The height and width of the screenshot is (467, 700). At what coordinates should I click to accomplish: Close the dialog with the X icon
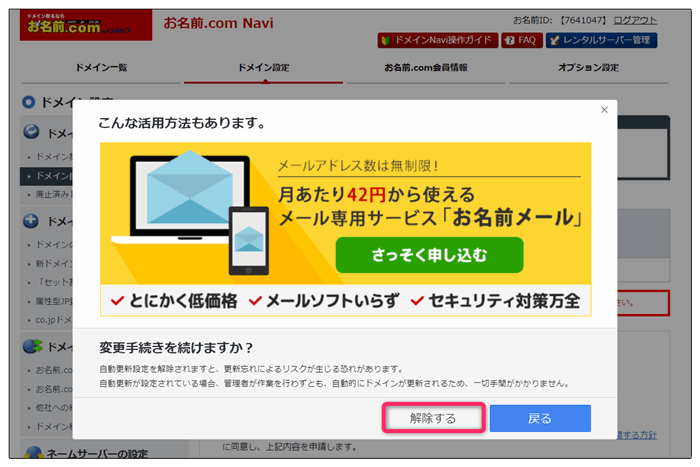(x=604, y=110)
